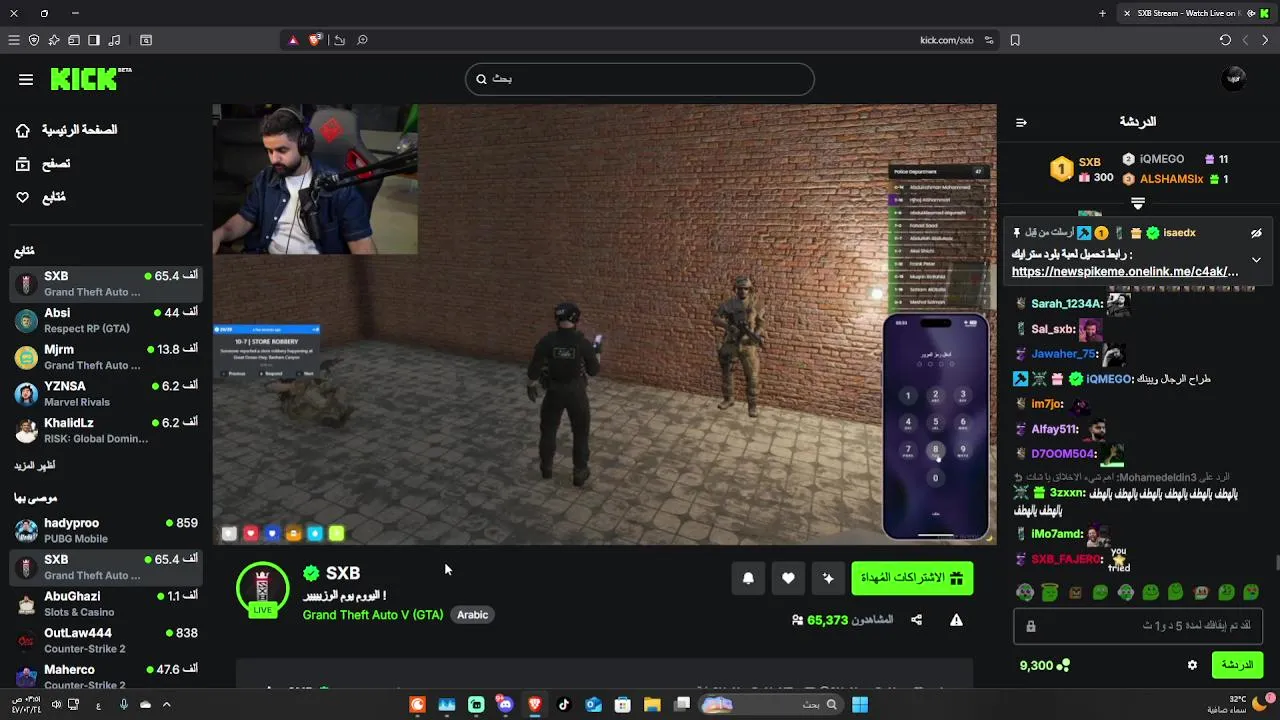
Task: Open Sarah_1234A's chat profile
Action: [x=1066, y=304]
